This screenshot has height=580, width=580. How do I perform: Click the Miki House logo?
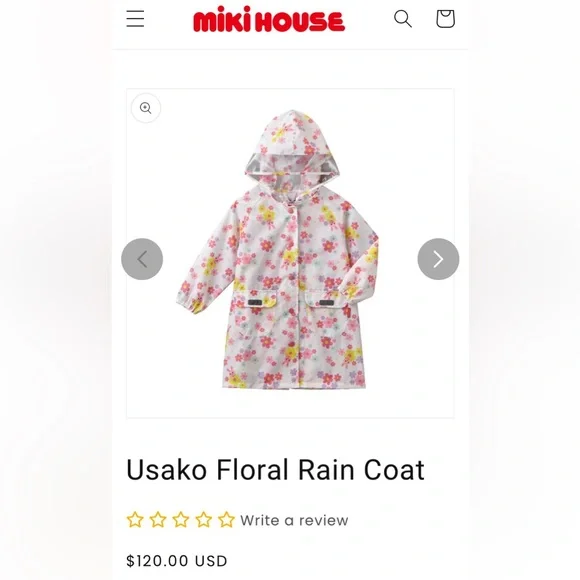click(x=269, y=19)
